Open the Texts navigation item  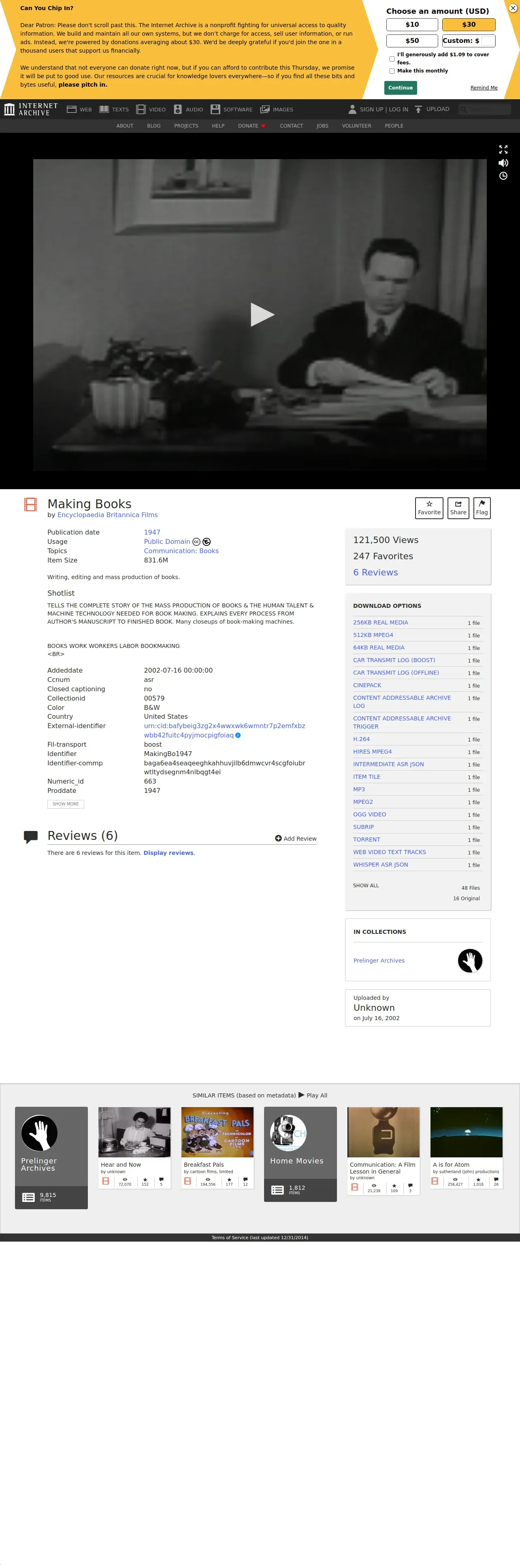(114, 110)
